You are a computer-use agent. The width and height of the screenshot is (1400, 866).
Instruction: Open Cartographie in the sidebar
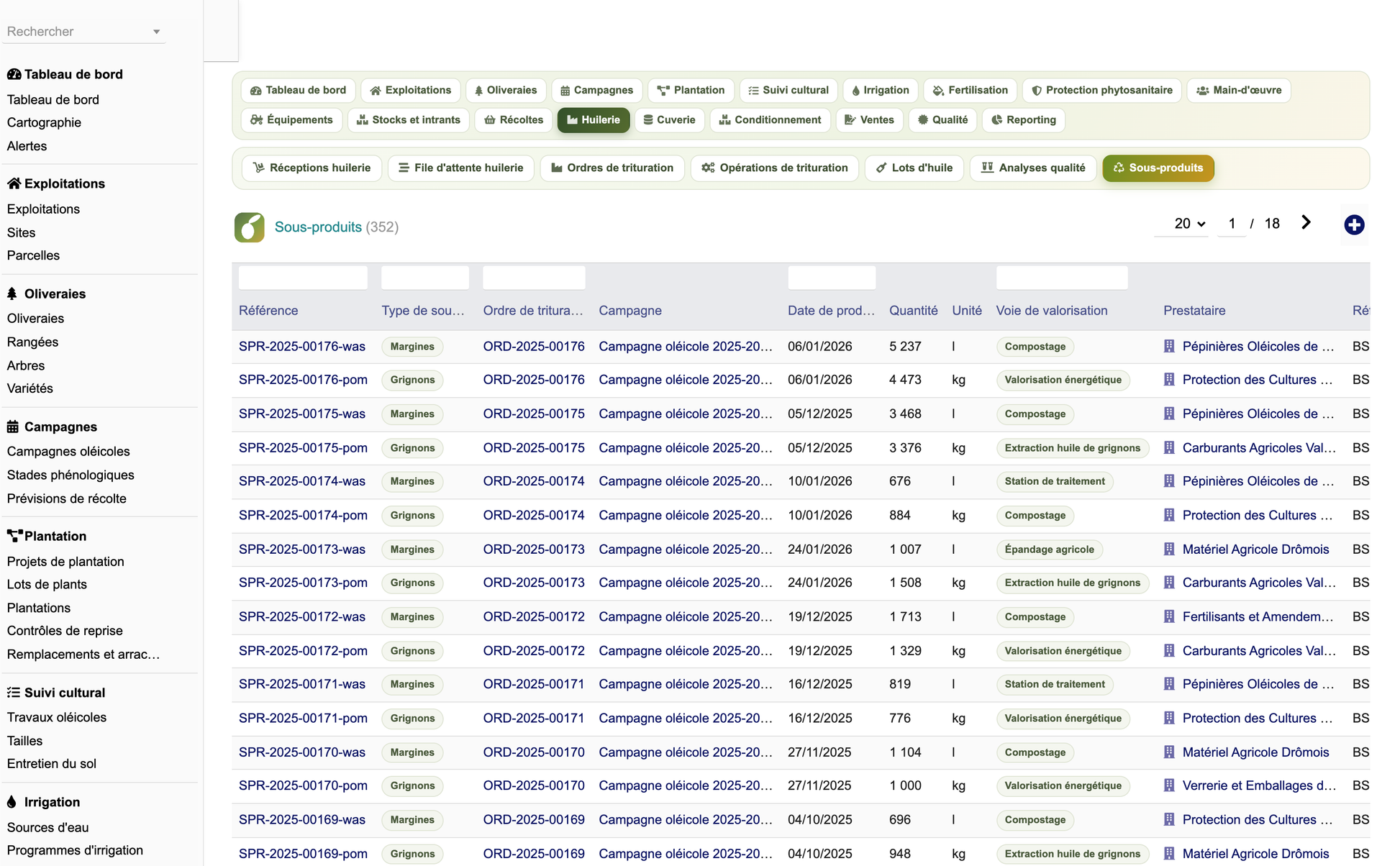point(44,122)
